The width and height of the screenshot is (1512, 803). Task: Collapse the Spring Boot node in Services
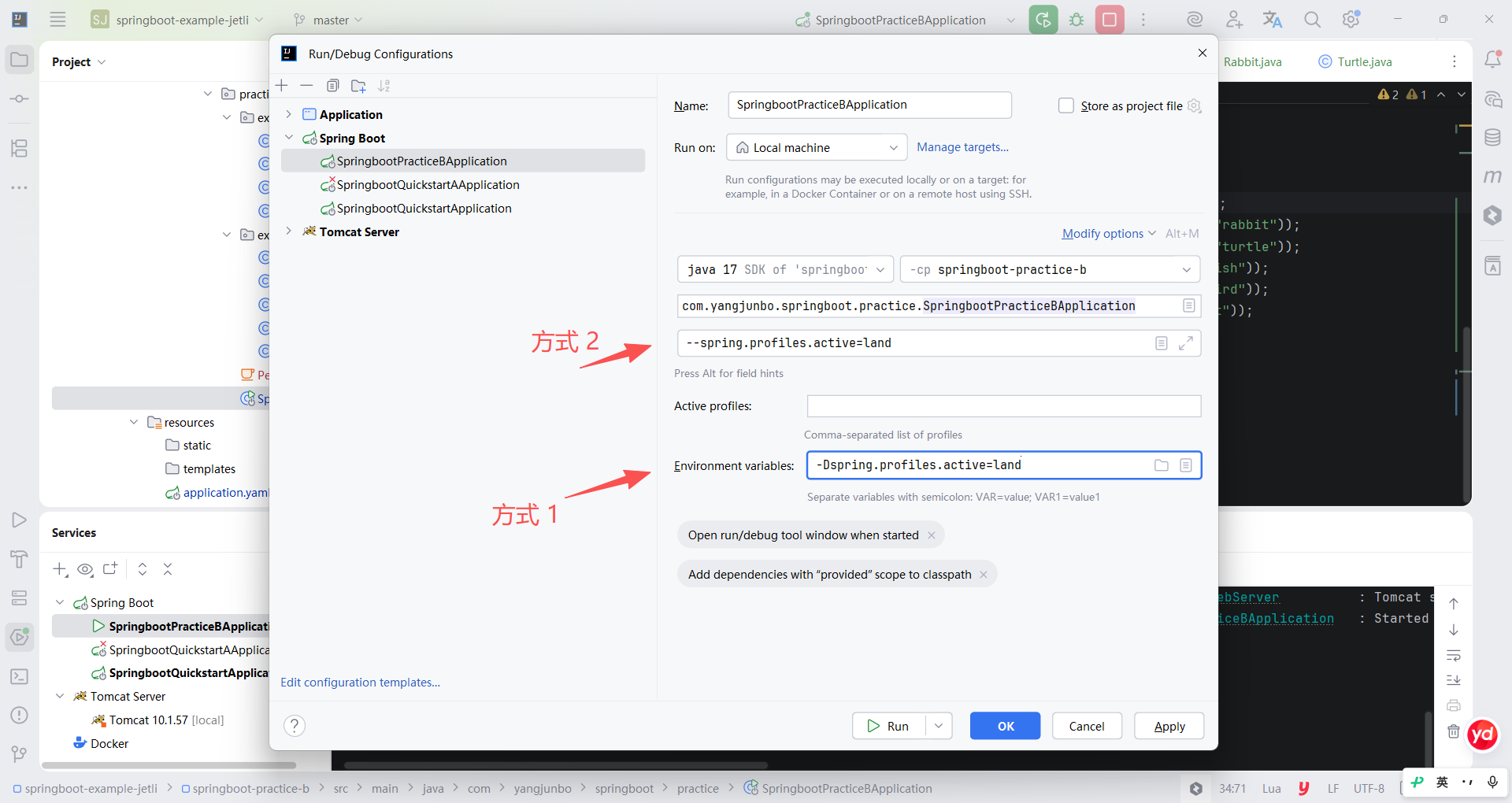[60, 602]
